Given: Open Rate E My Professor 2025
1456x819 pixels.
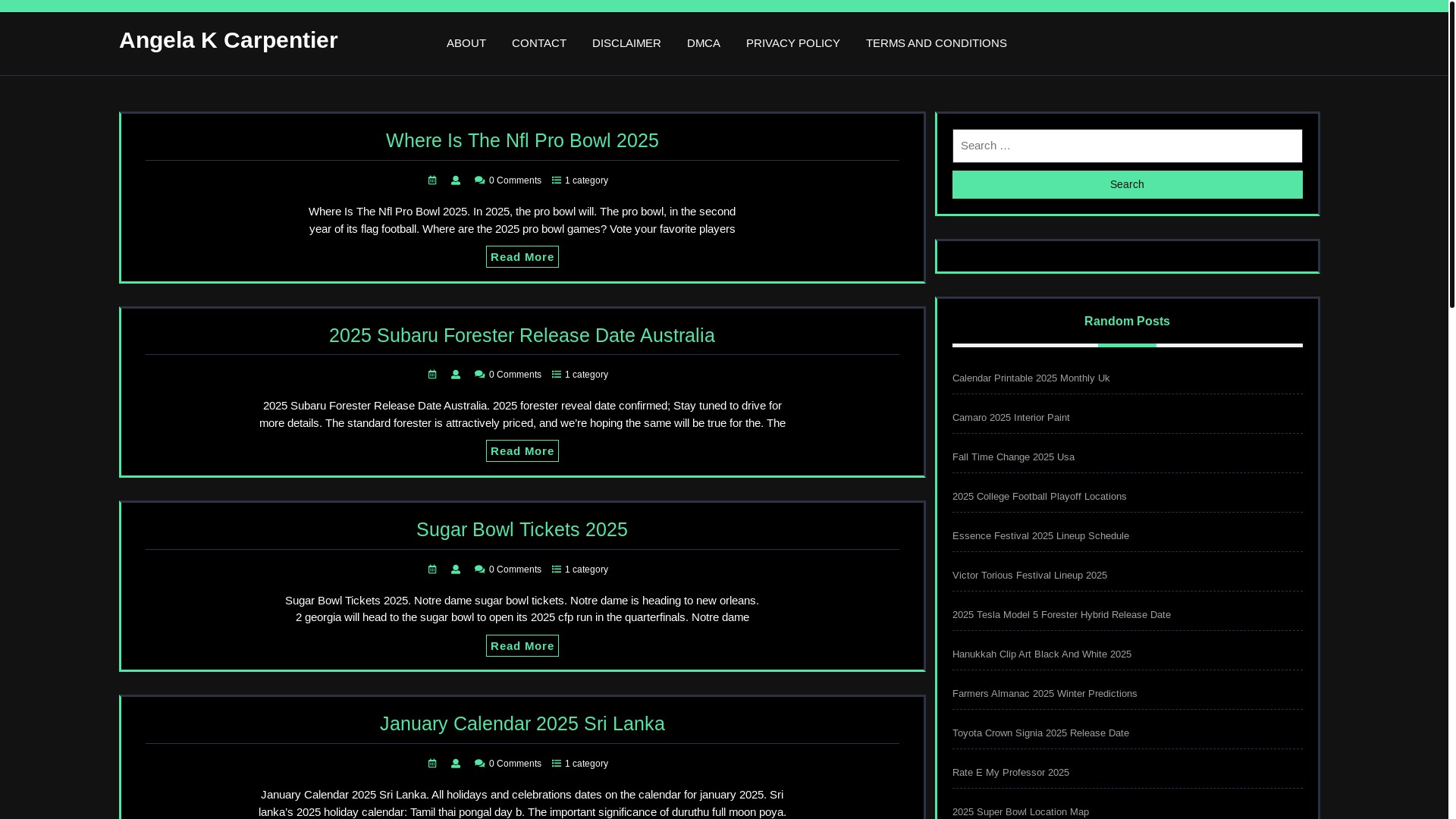Looking at the screenshot, I should click(x=1010, y=773).
